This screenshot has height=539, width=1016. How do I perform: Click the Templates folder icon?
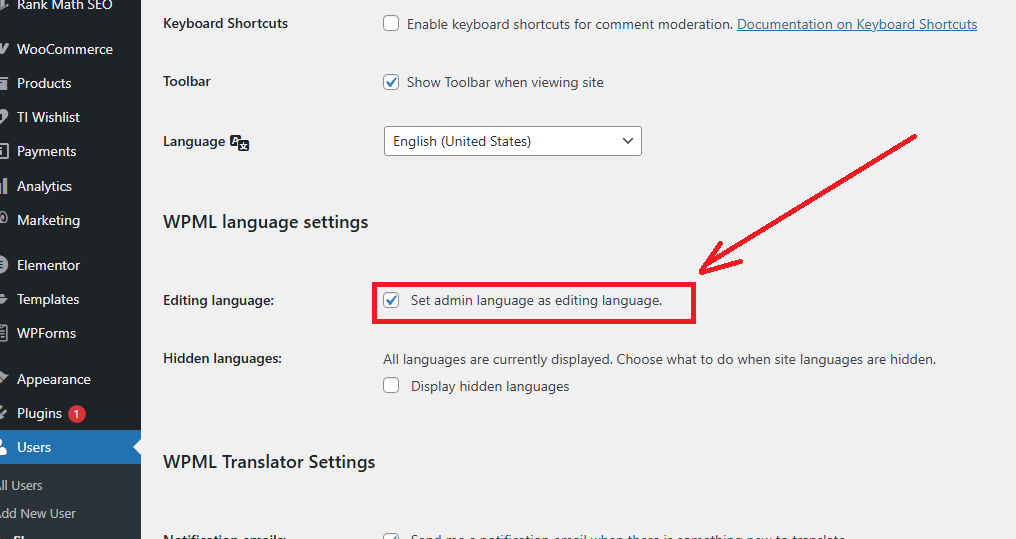3,299
